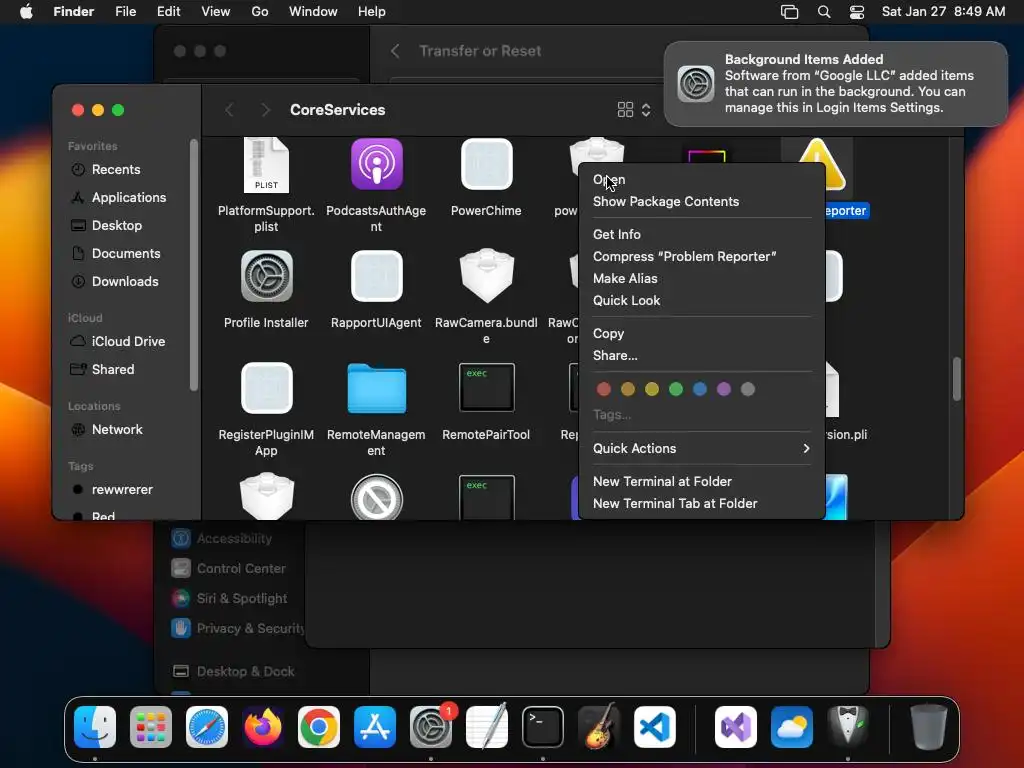This screenshot has height=768, width=1024.
Task: Open the RemoteManagement folder
Action: 376,389
